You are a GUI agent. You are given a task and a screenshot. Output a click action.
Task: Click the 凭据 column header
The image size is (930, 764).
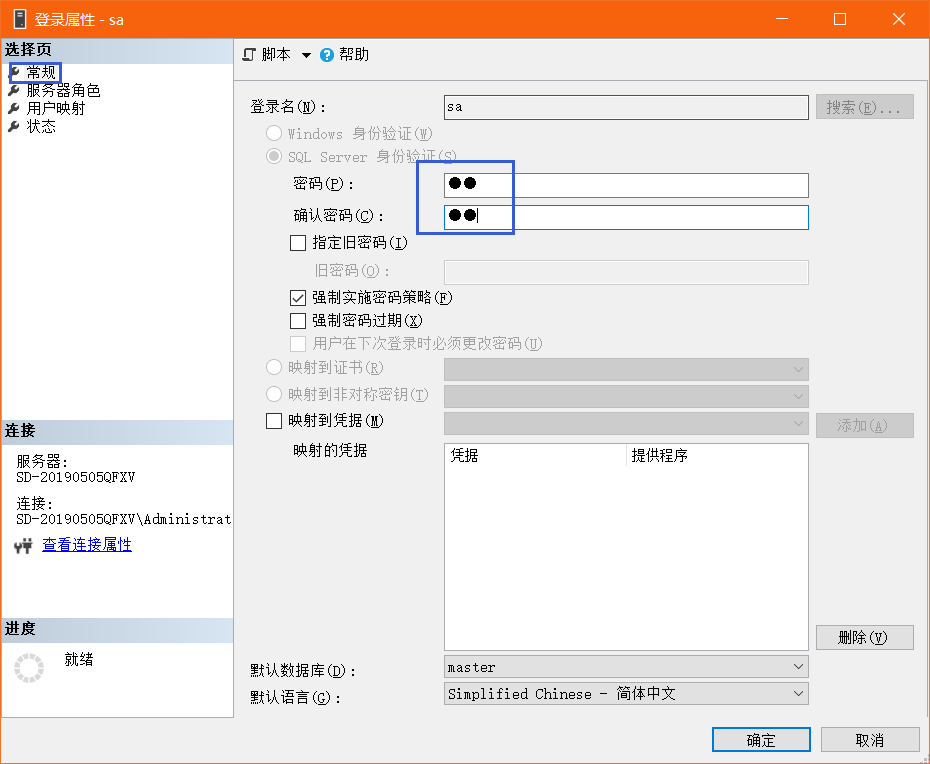[x=535, y=456]
